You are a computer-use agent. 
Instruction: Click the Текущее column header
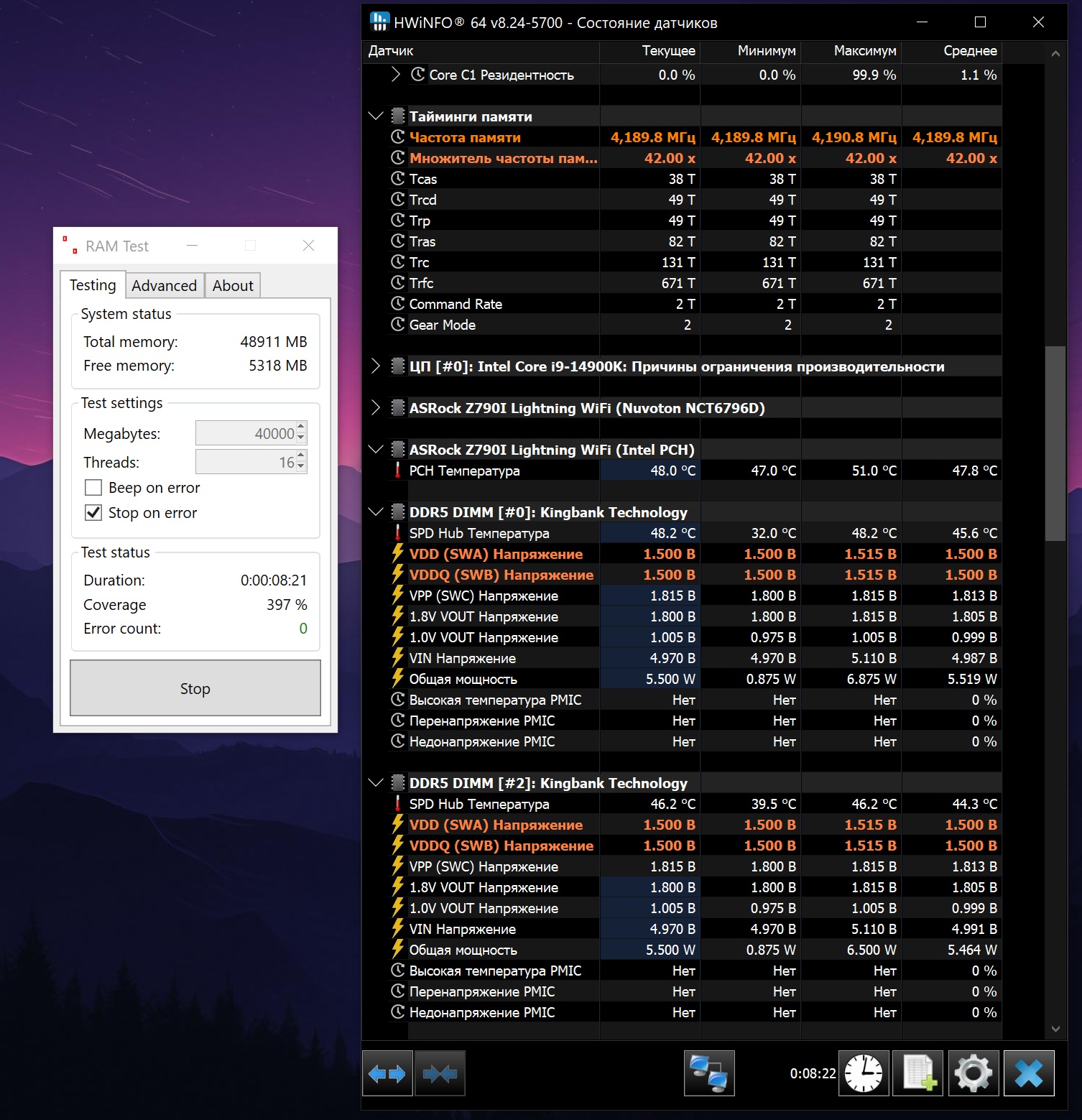tap(650, 51)
